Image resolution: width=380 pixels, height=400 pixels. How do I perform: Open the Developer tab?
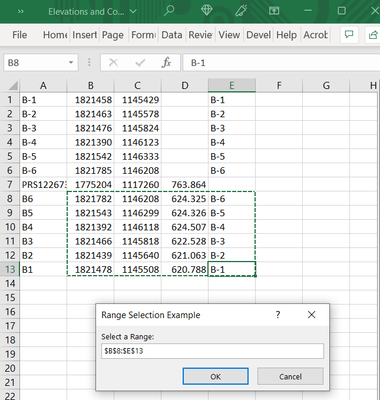(x=258, y=35)
